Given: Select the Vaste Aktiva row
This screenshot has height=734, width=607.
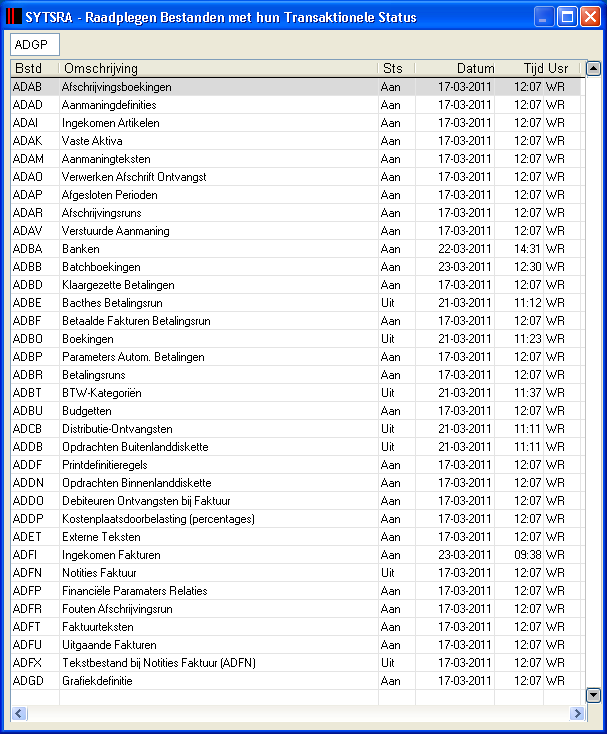Looking at the screenshot, I should point(296,141).
